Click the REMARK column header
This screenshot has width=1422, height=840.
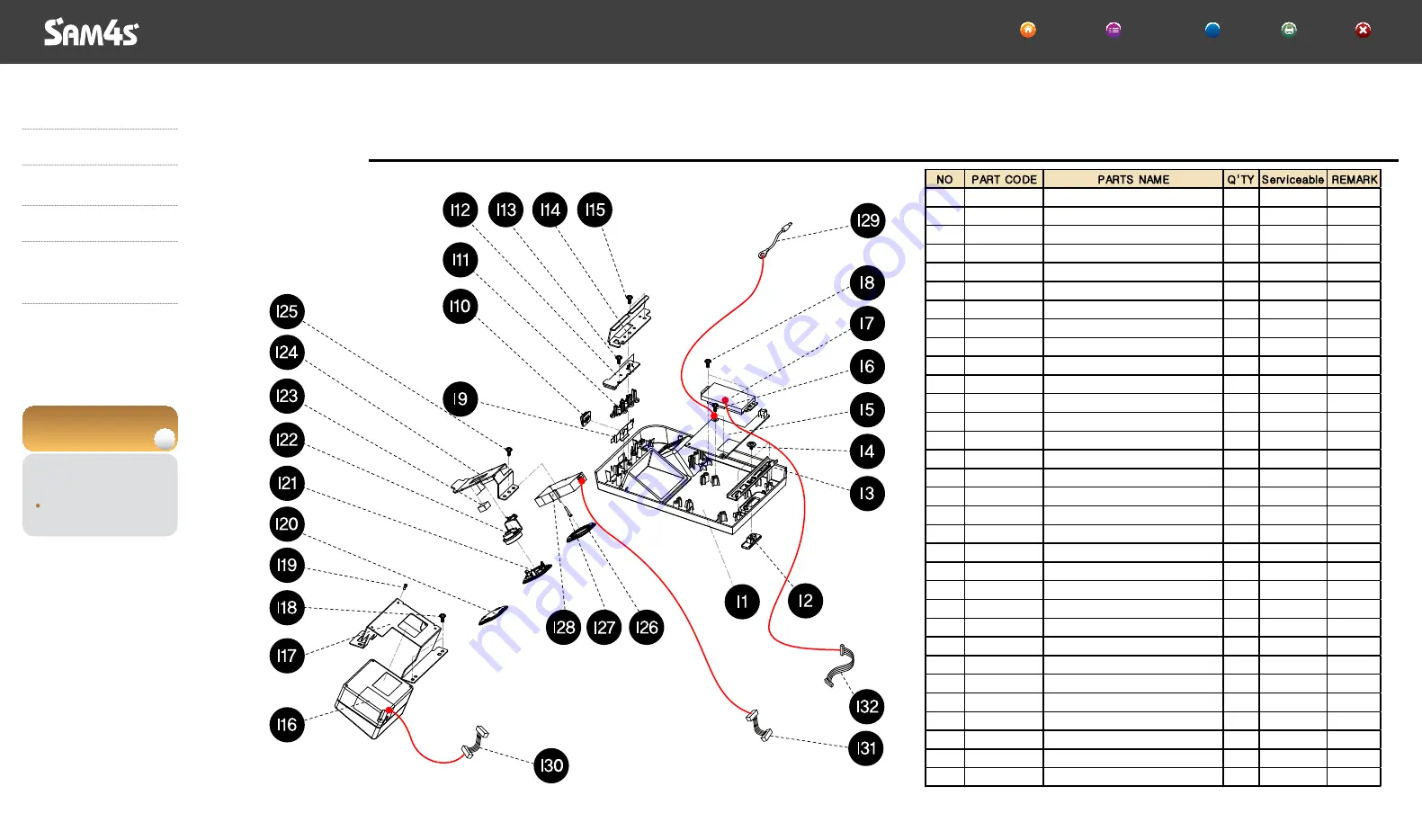[x=1355, y=180]
